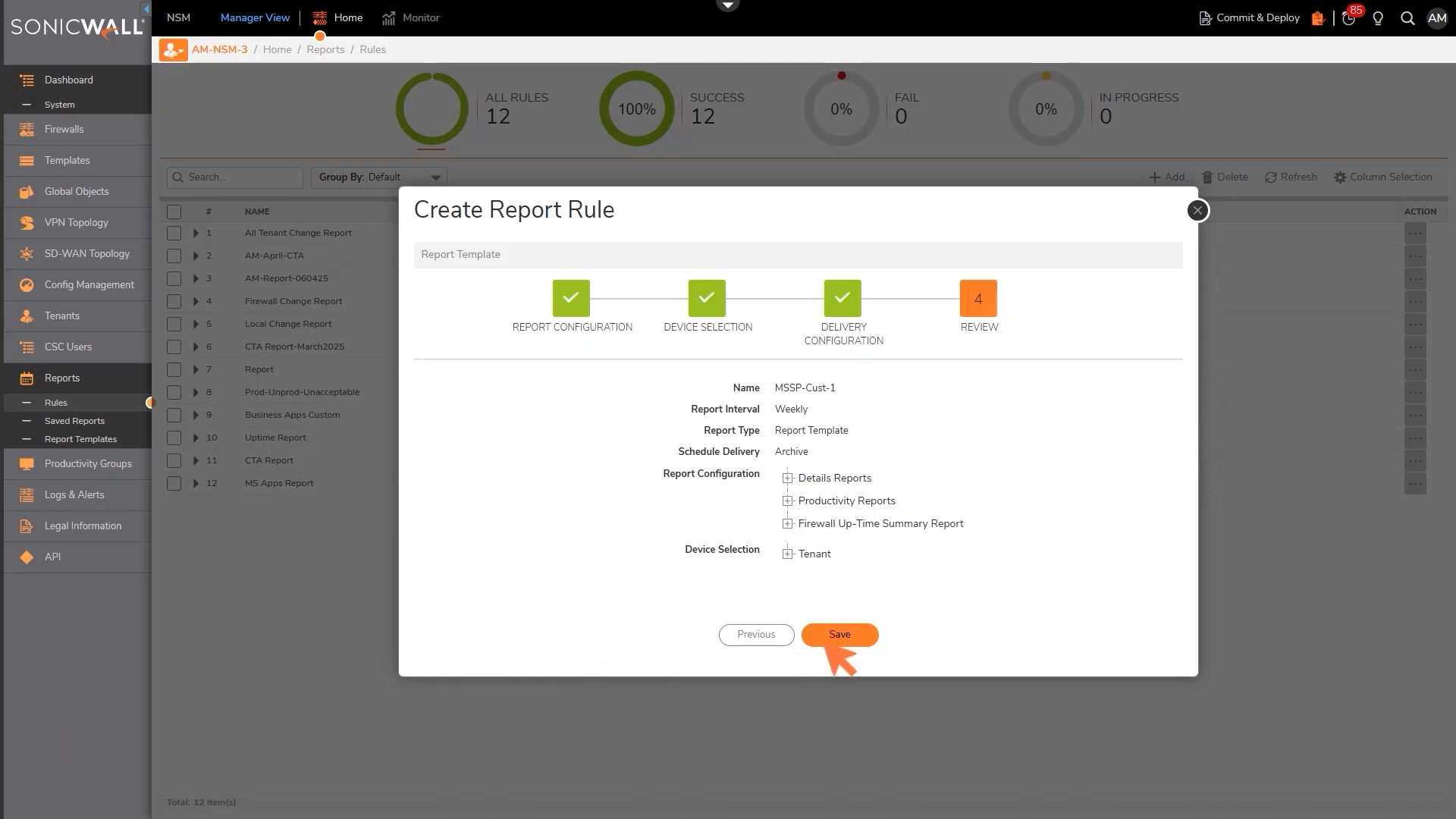Click the search magnifier in the top bar
1456x819 pixels.
1407,18
